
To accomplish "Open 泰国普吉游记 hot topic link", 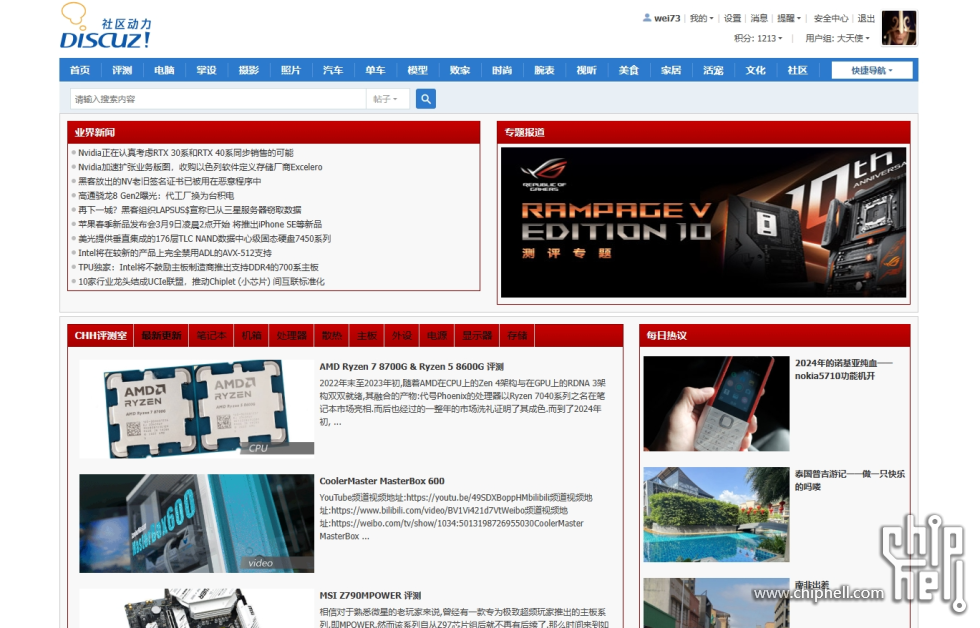I will tap(850, 480).
